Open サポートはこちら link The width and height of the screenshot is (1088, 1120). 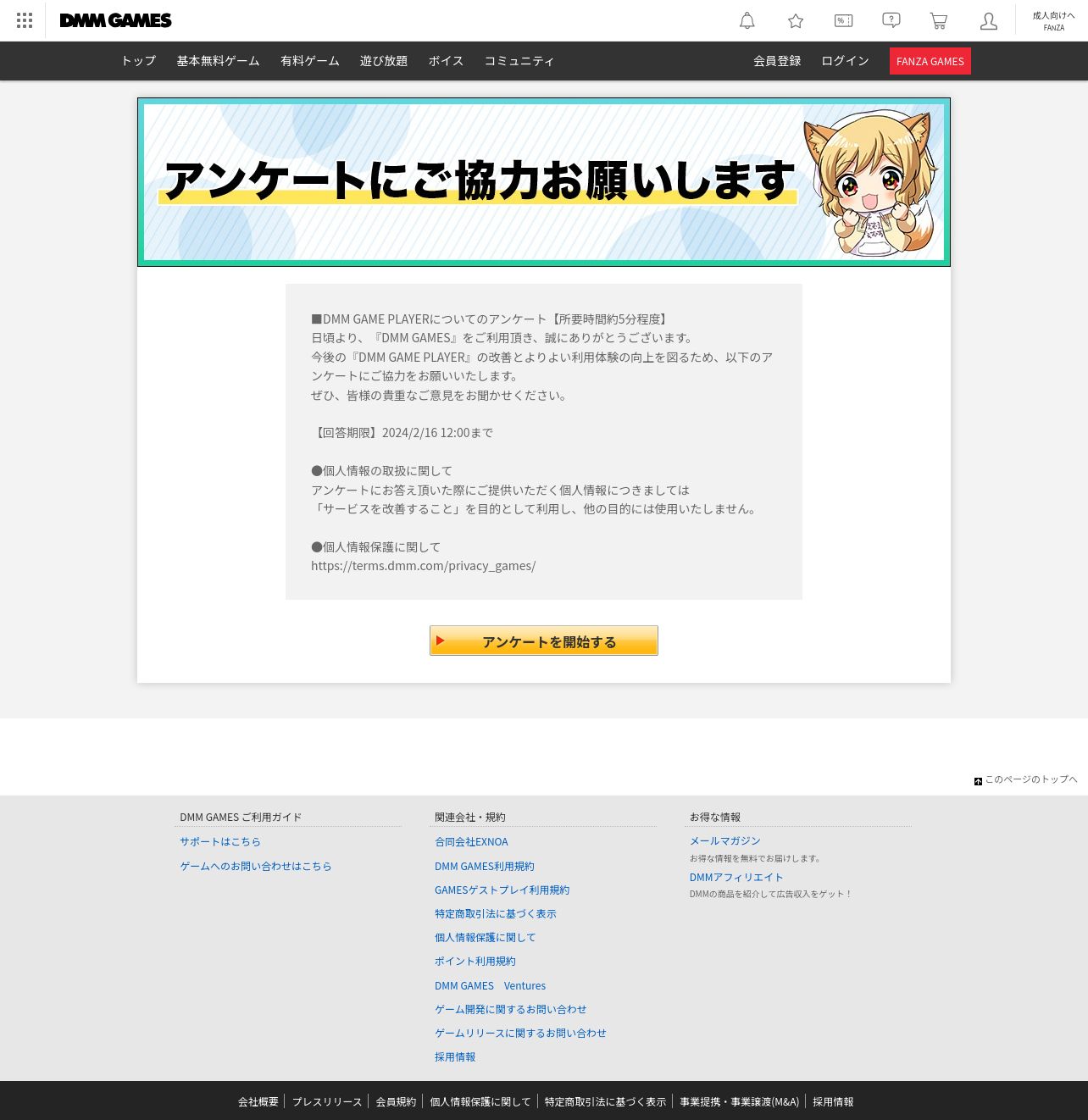click(x=220, y=842)
